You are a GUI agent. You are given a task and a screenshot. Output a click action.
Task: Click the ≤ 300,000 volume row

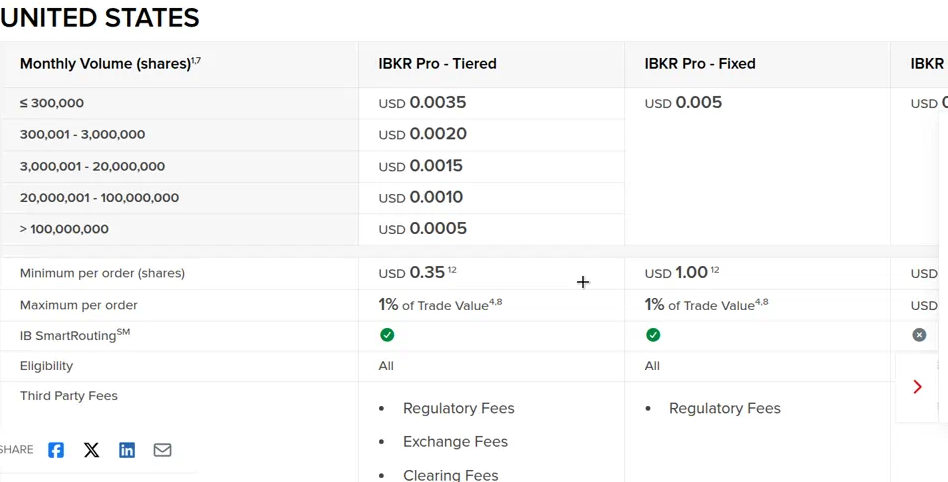[x=52, y=103]
